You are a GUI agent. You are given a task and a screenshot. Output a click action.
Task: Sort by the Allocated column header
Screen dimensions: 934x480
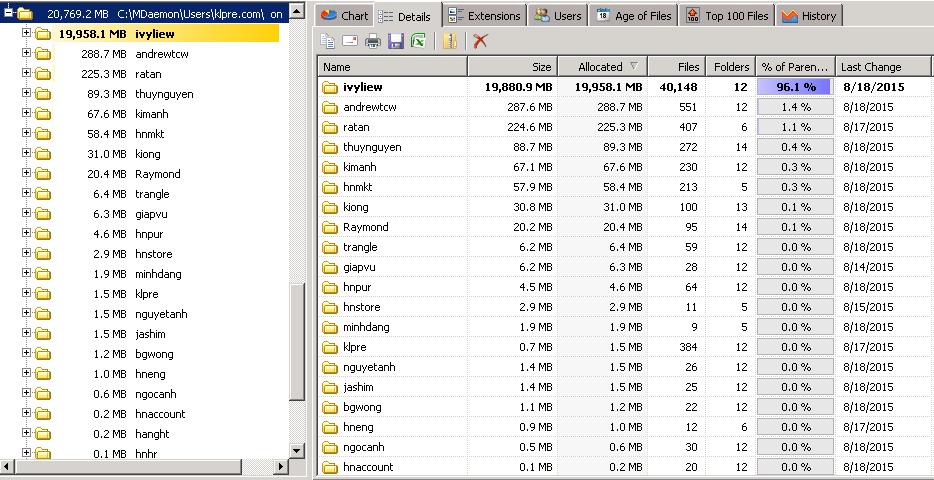[x=602, y=67]
